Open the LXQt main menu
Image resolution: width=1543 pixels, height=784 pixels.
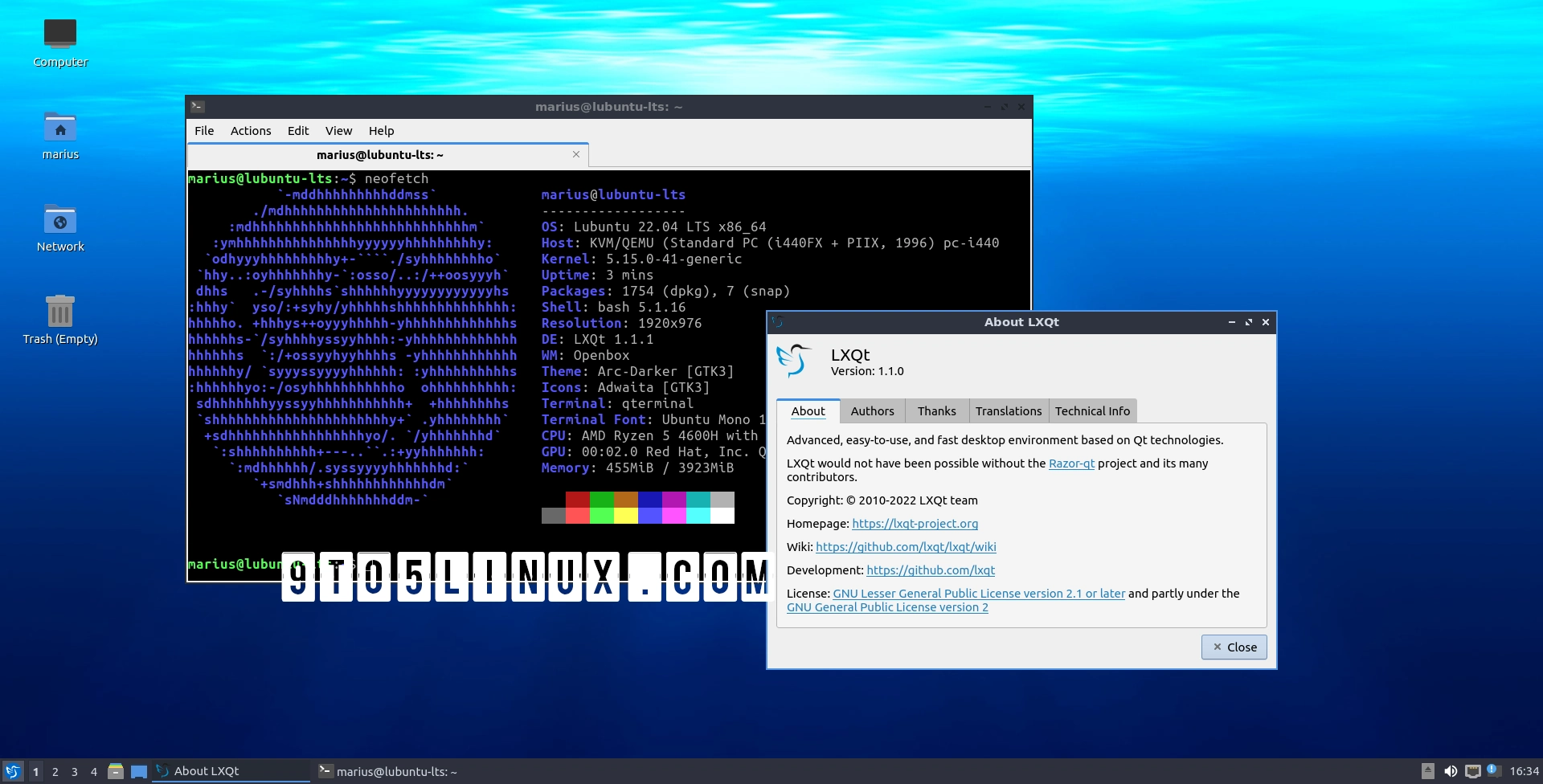(x=13, y=771)
